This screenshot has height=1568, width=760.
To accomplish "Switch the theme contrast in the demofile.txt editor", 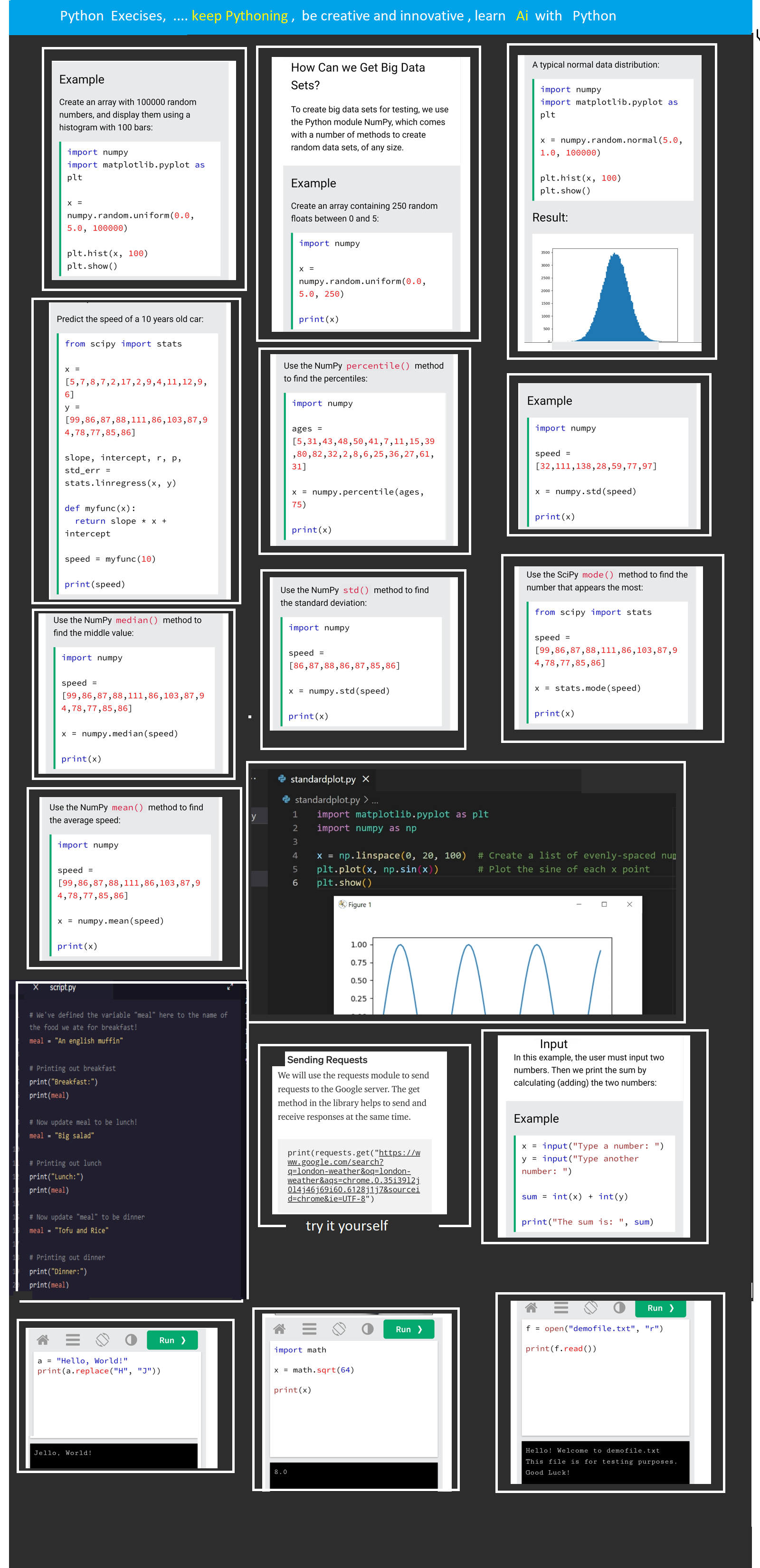I will point(619,1307).
